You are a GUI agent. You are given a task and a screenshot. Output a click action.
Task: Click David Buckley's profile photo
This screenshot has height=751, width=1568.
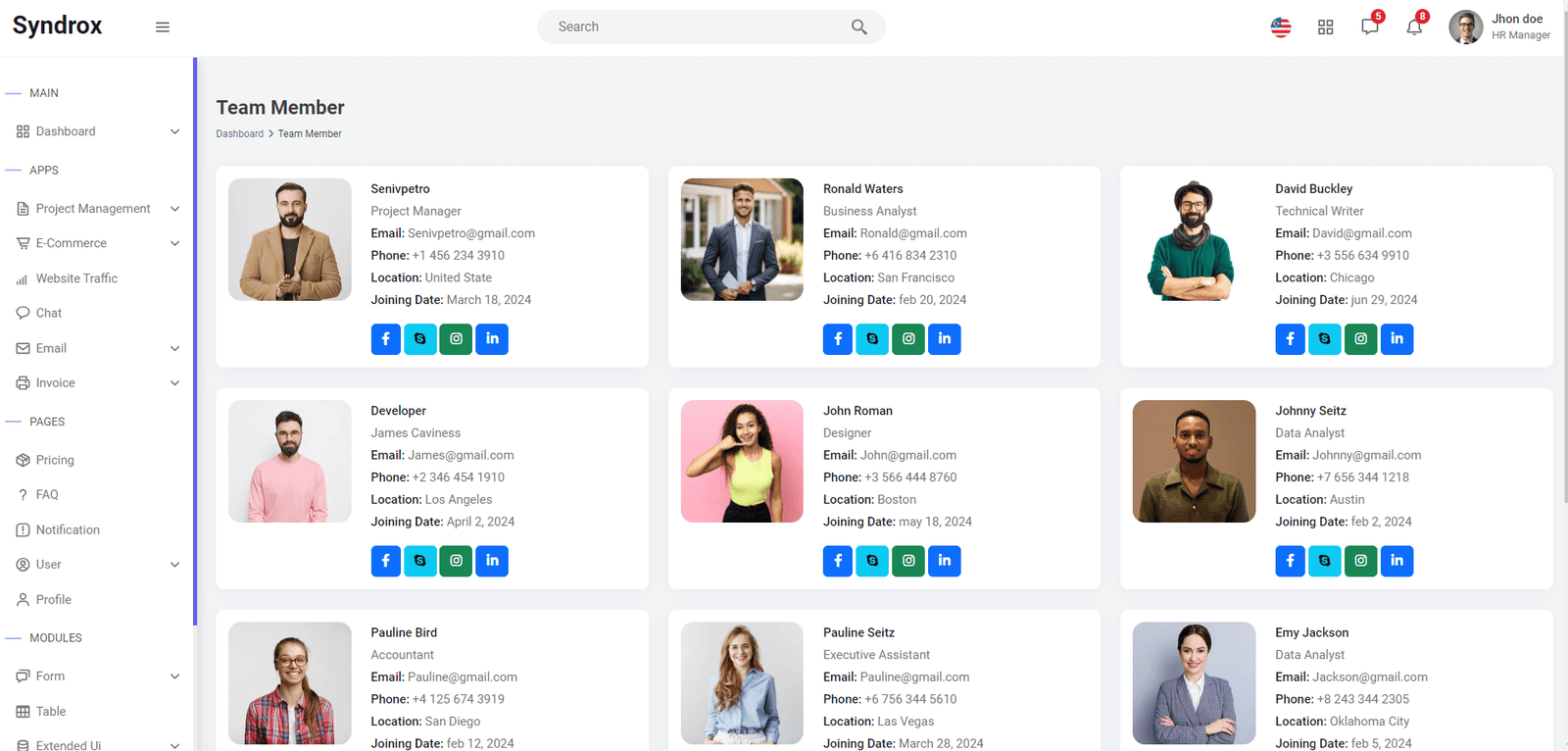pos(1194,239)
